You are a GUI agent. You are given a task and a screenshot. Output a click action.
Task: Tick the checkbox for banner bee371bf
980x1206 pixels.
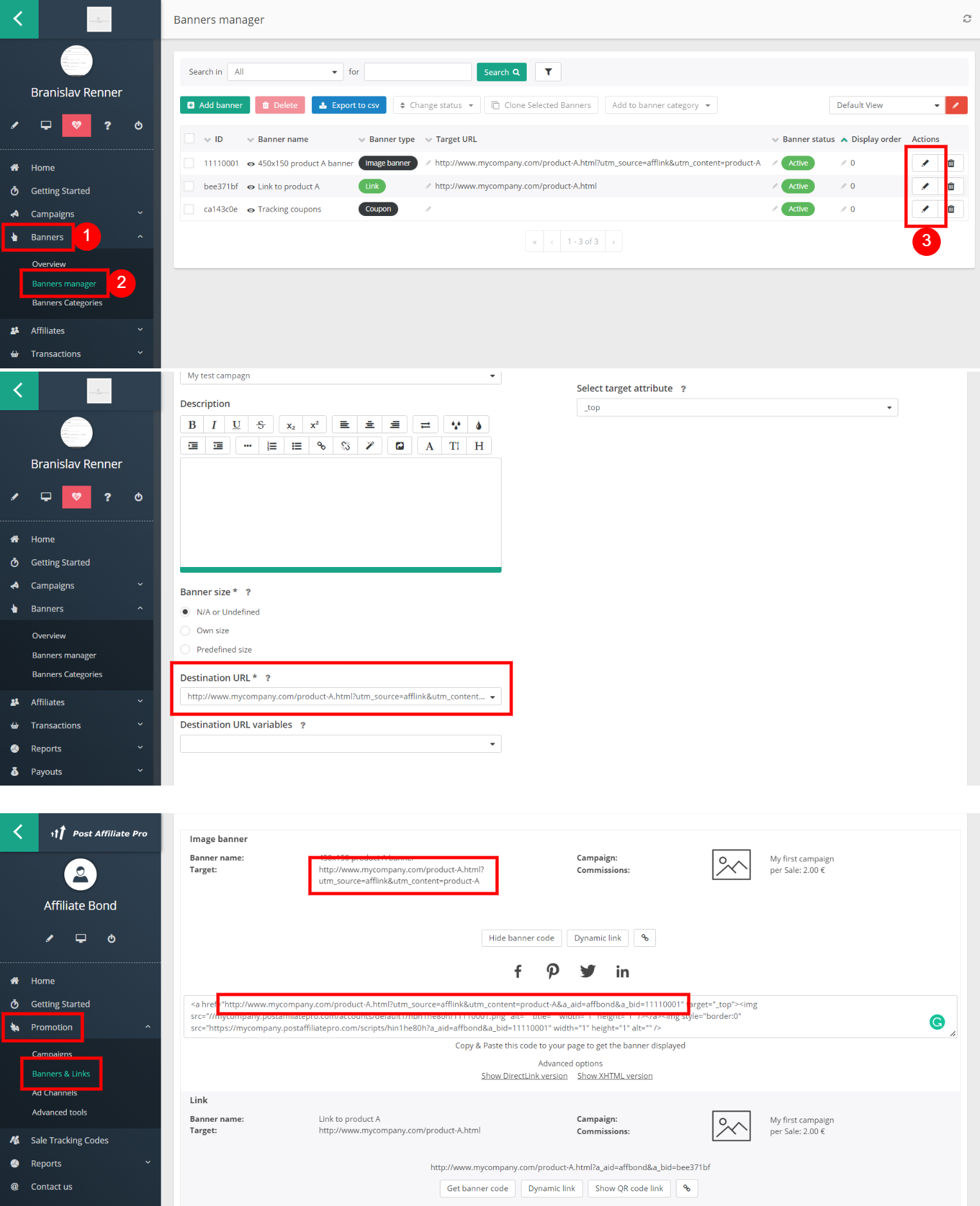tap(189, 186)
